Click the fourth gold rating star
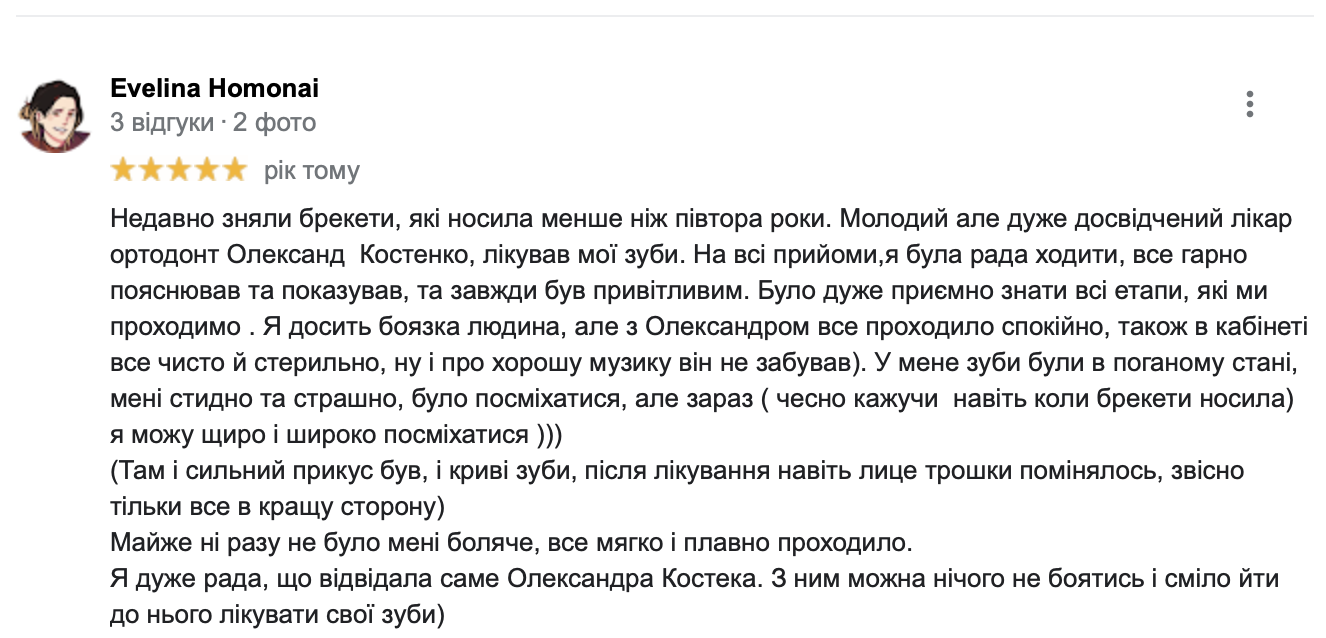 (x=206, y=170)
